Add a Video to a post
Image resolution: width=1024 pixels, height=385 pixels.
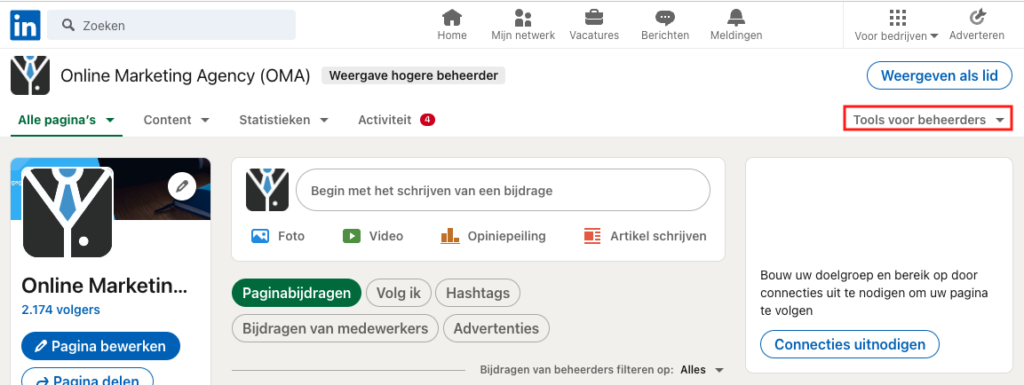point(373,236)
